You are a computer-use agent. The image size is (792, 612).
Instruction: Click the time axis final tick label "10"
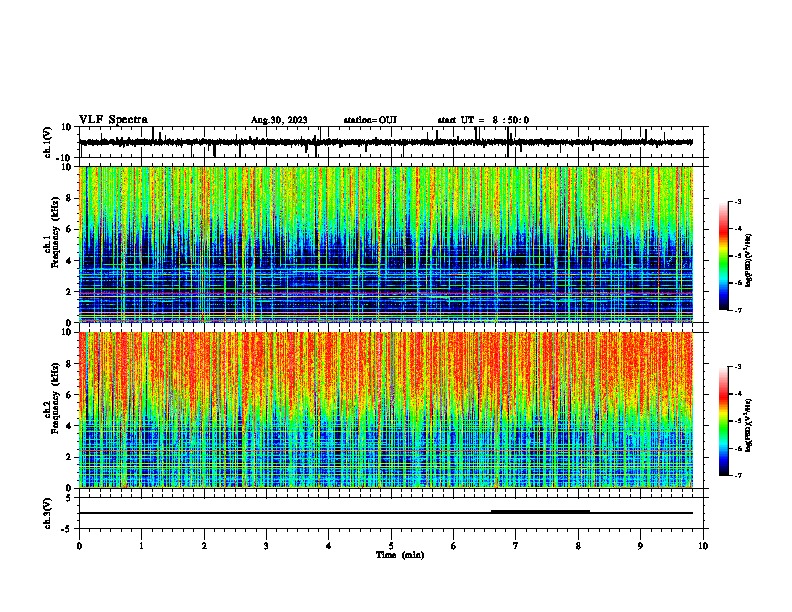pyautogui.click(x=703, y=546)
